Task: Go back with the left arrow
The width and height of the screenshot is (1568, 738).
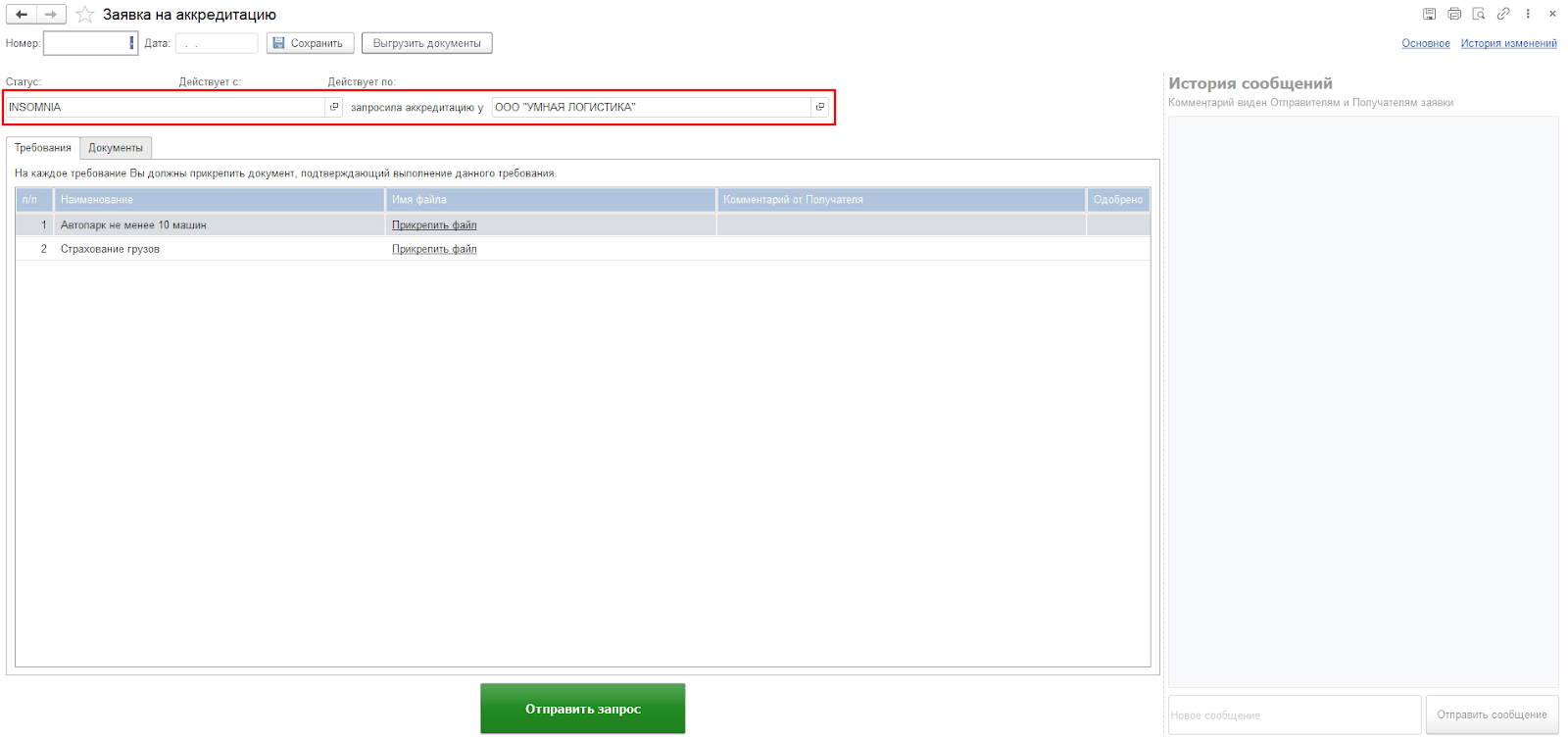Action: coord(22,15)
